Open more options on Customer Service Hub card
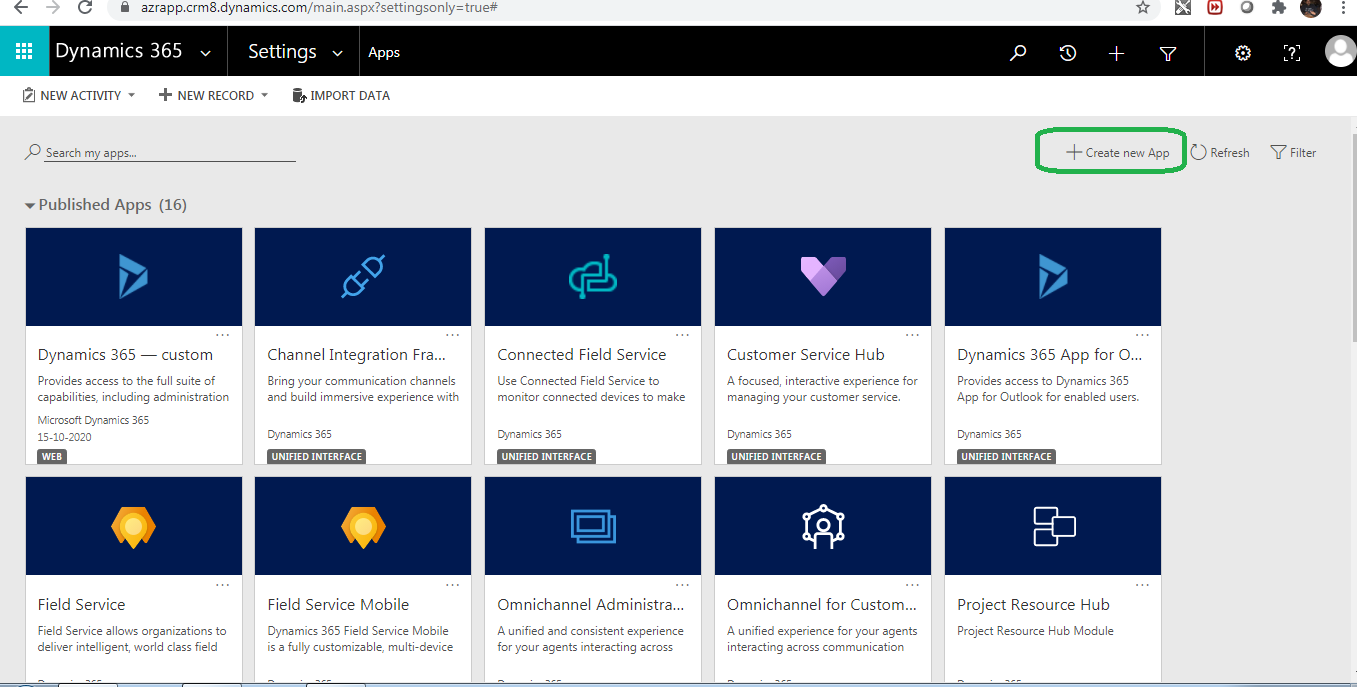 pos(913,335)
